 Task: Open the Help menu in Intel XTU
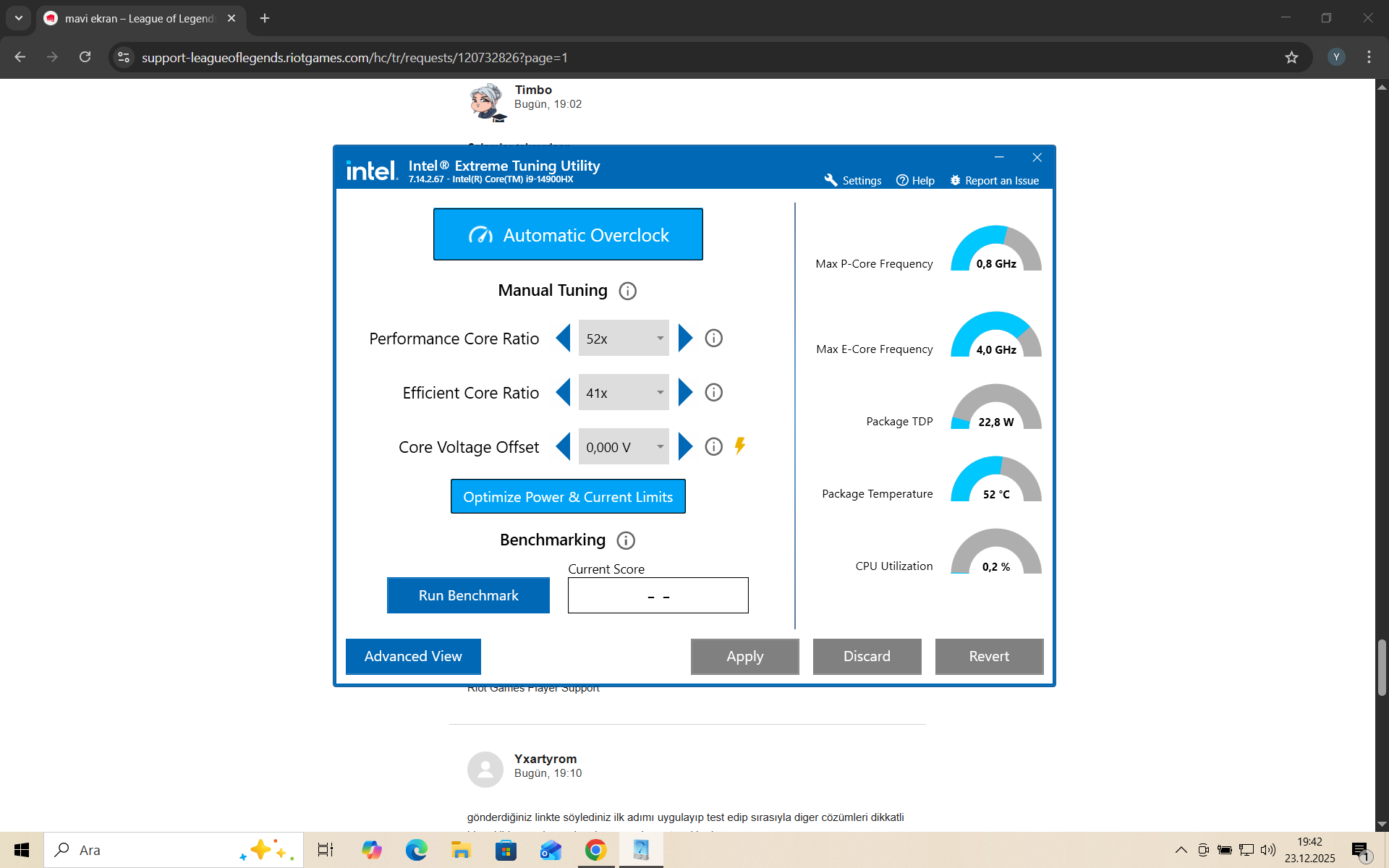[x=915, y=180]
